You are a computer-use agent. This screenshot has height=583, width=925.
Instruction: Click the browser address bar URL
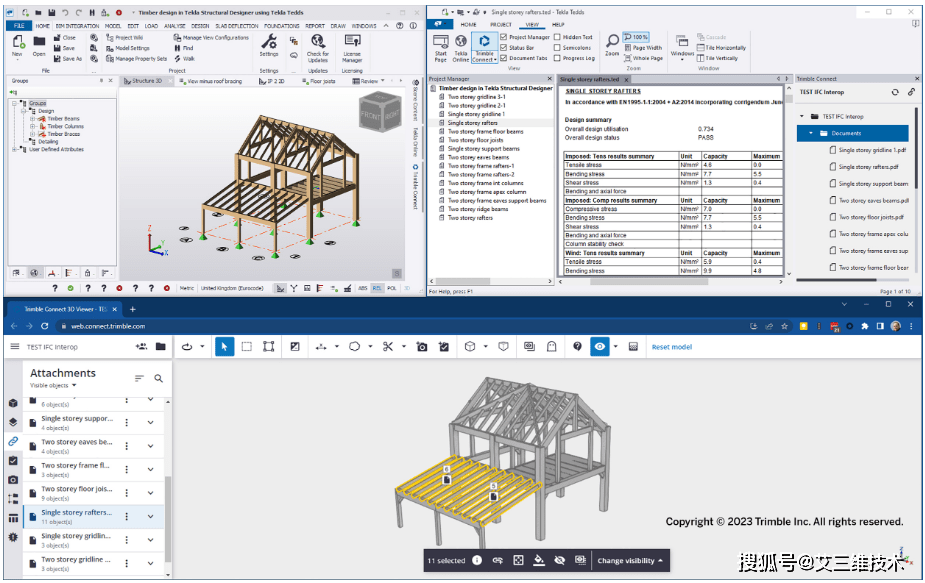pos(108,326)
